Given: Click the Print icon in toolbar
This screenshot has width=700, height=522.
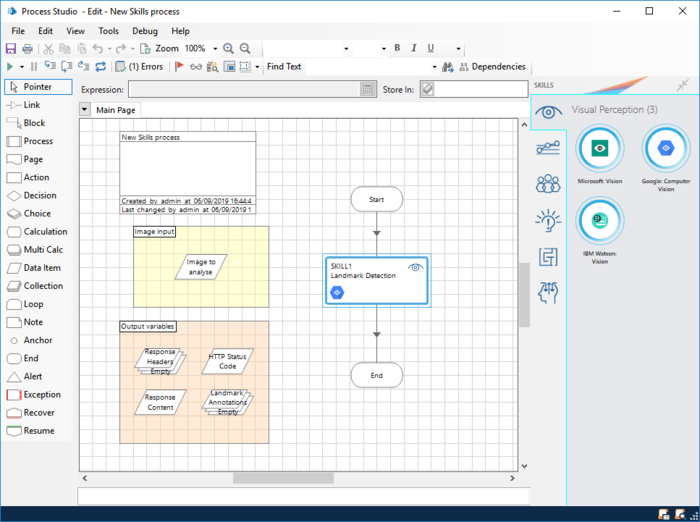Looking at the screenshot, I should (x=28, y=48).
